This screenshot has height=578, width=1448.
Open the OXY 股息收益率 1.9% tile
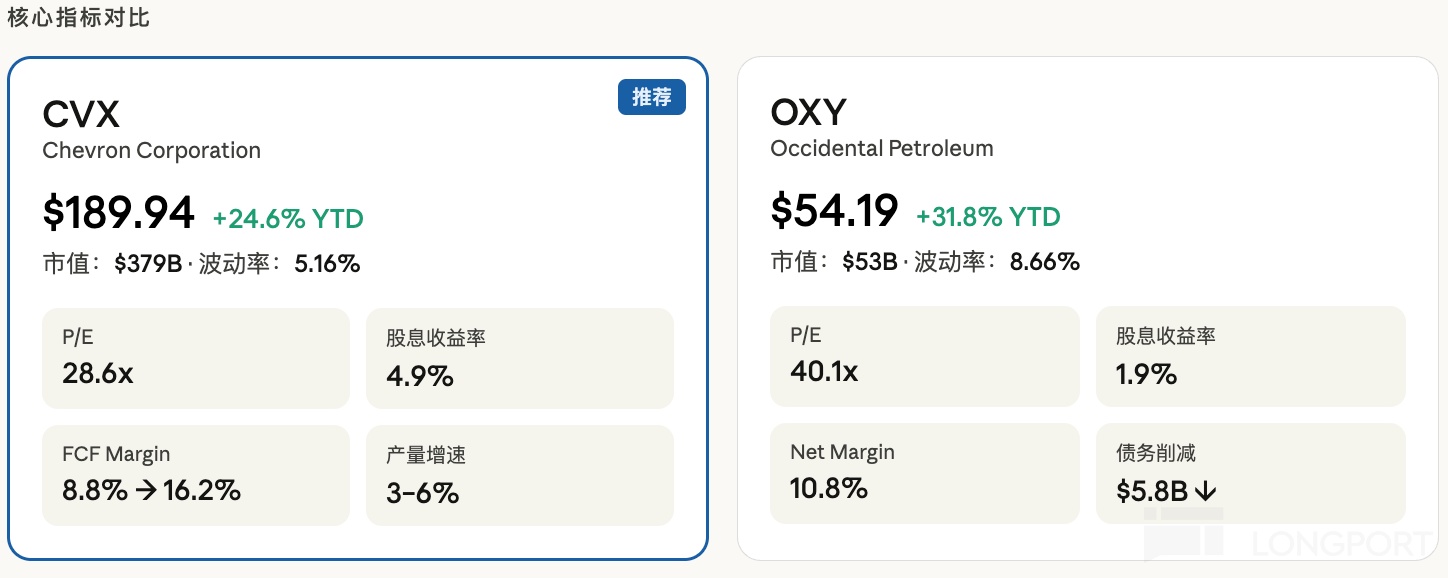click(1251, 356)
